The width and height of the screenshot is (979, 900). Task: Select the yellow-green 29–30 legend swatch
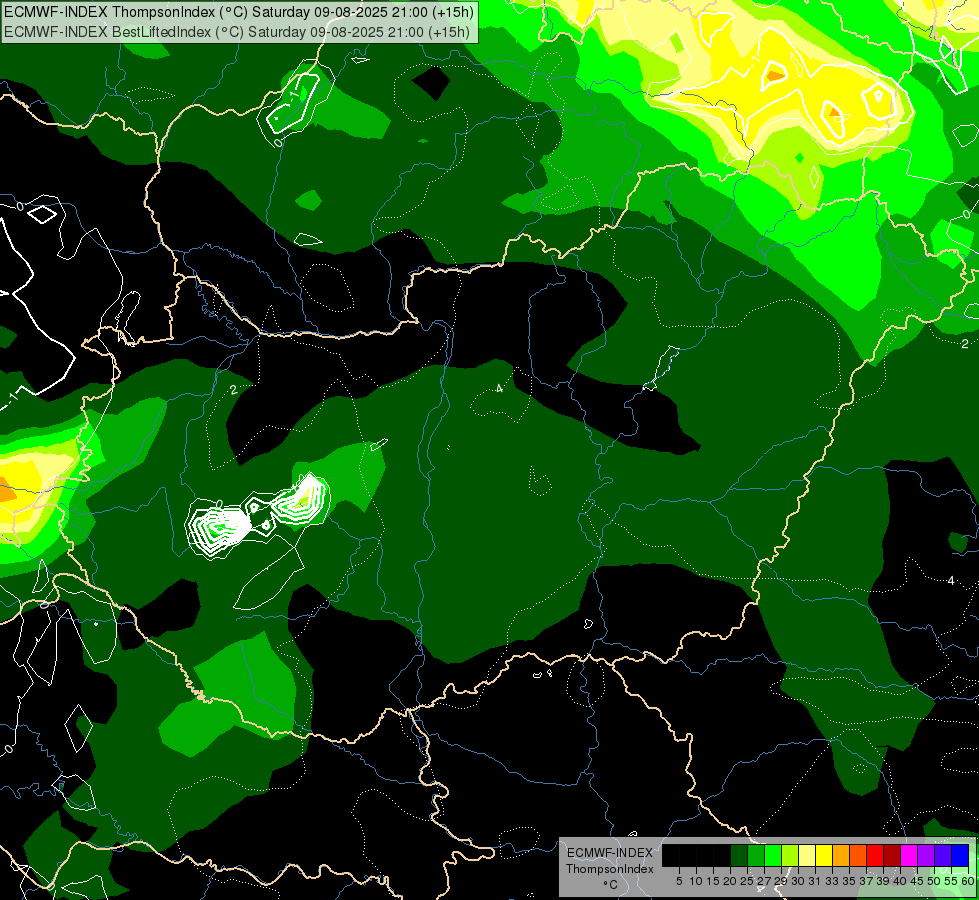click(x=790, y=855)
